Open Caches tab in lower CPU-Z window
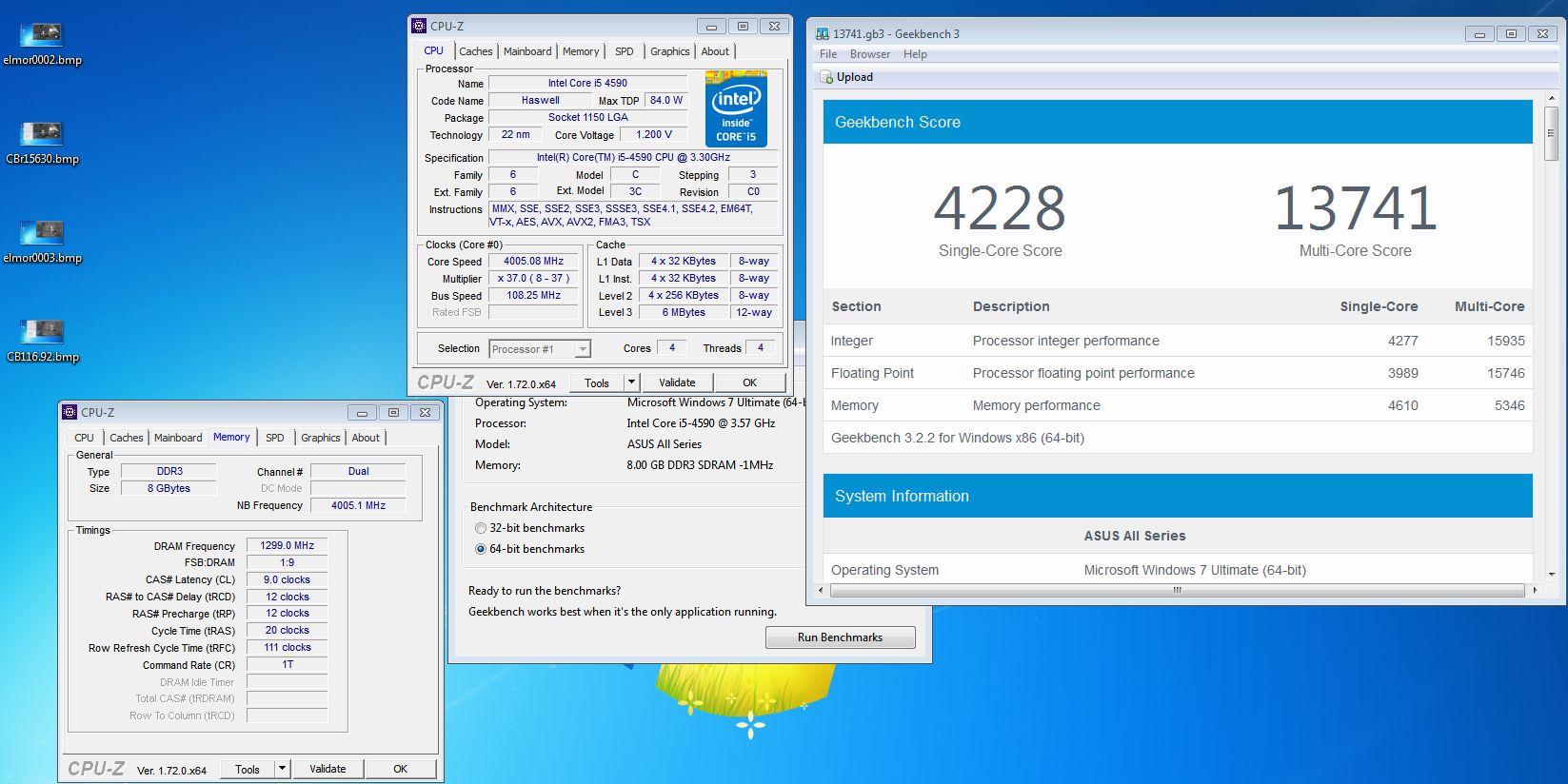The width and height of the screenshot is (1568, 784). click(x=127, y=438)
